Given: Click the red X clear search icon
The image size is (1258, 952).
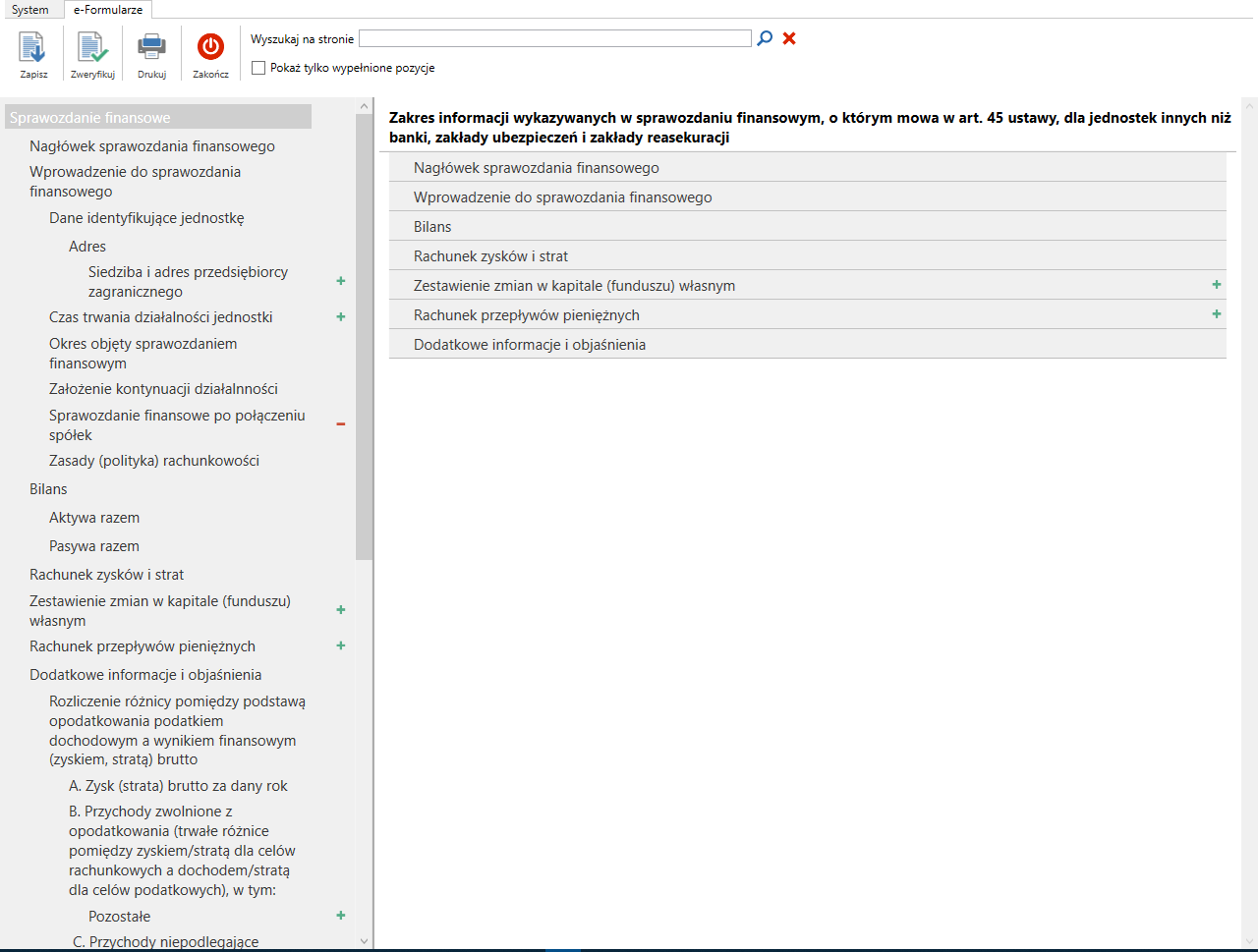Looking at the screenshot, I should click(x=789, y=38).
